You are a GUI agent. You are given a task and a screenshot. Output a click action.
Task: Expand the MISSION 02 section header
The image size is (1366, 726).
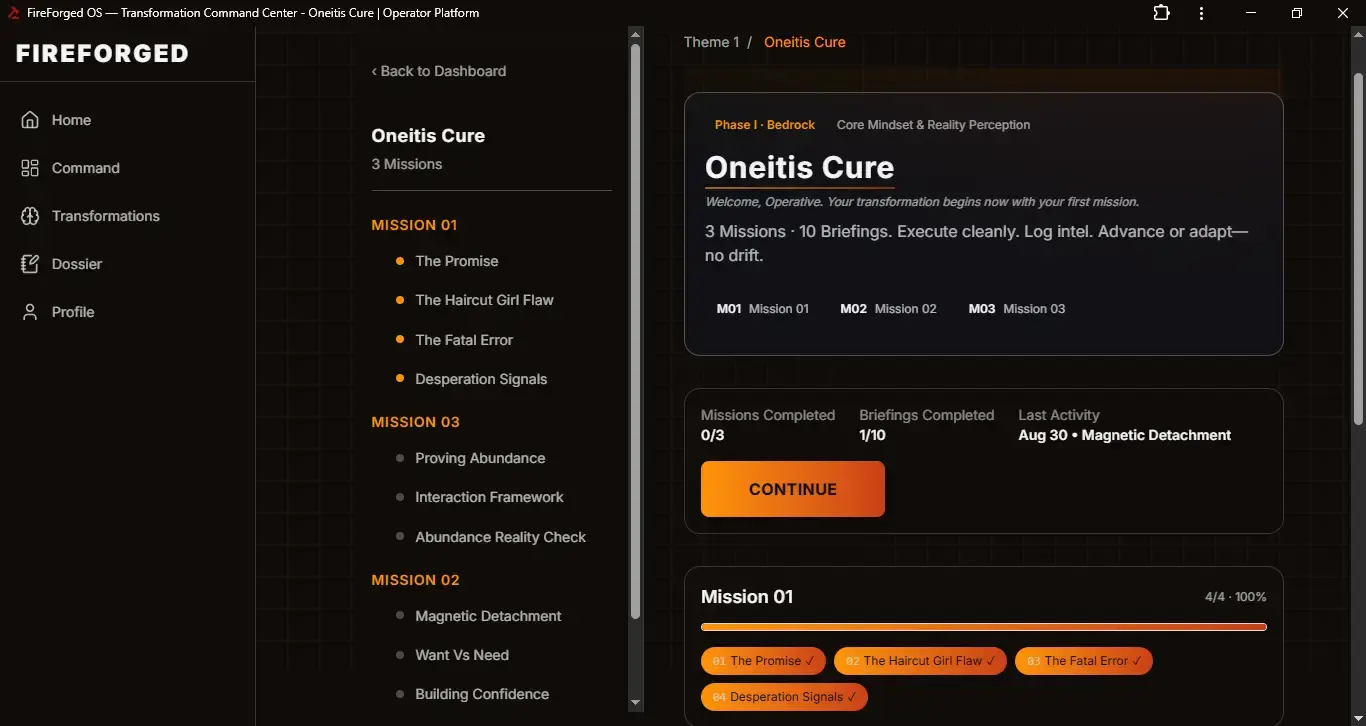point(415,580)
